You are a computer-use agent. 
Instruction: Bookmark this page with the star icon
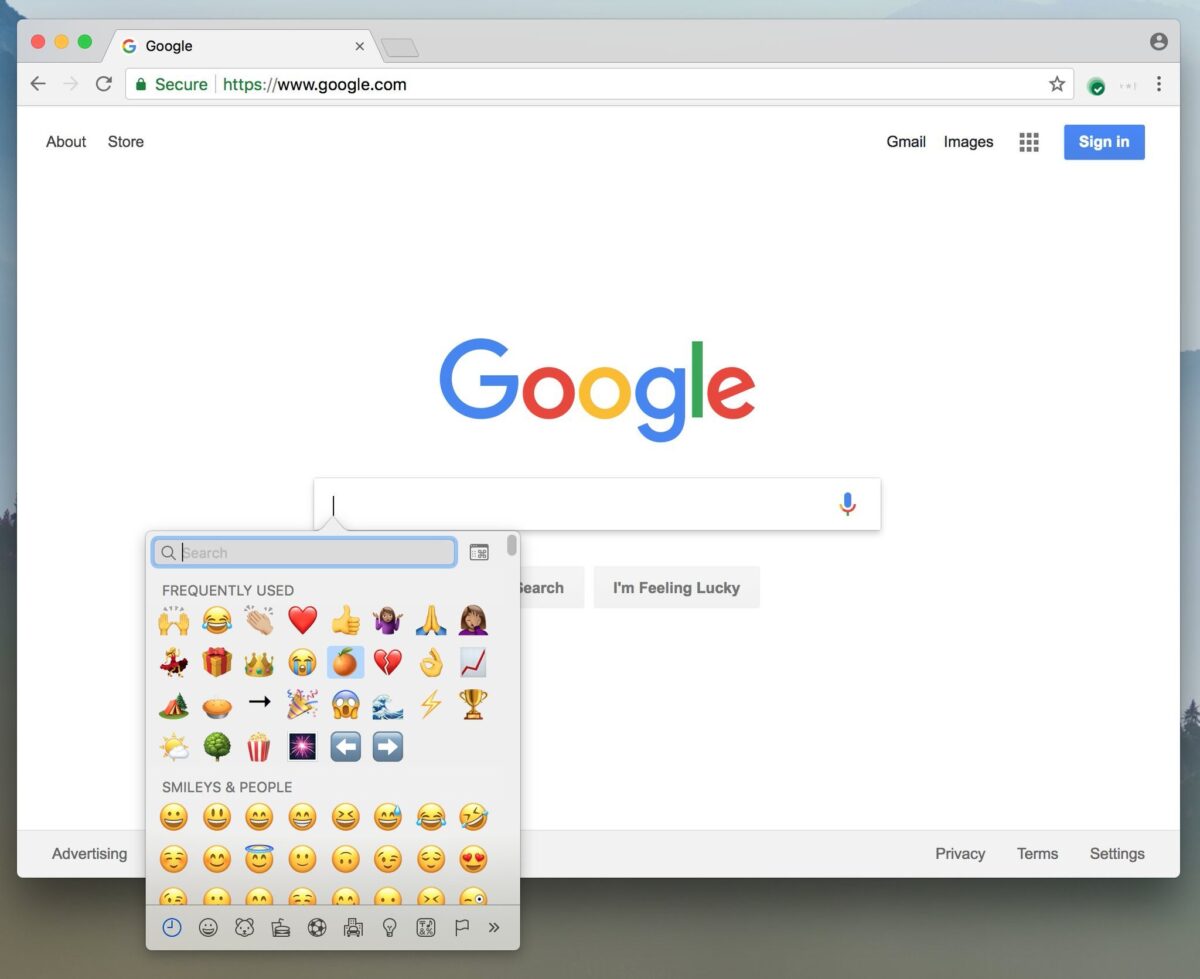pyautogui.click(x=1057, y=84)
